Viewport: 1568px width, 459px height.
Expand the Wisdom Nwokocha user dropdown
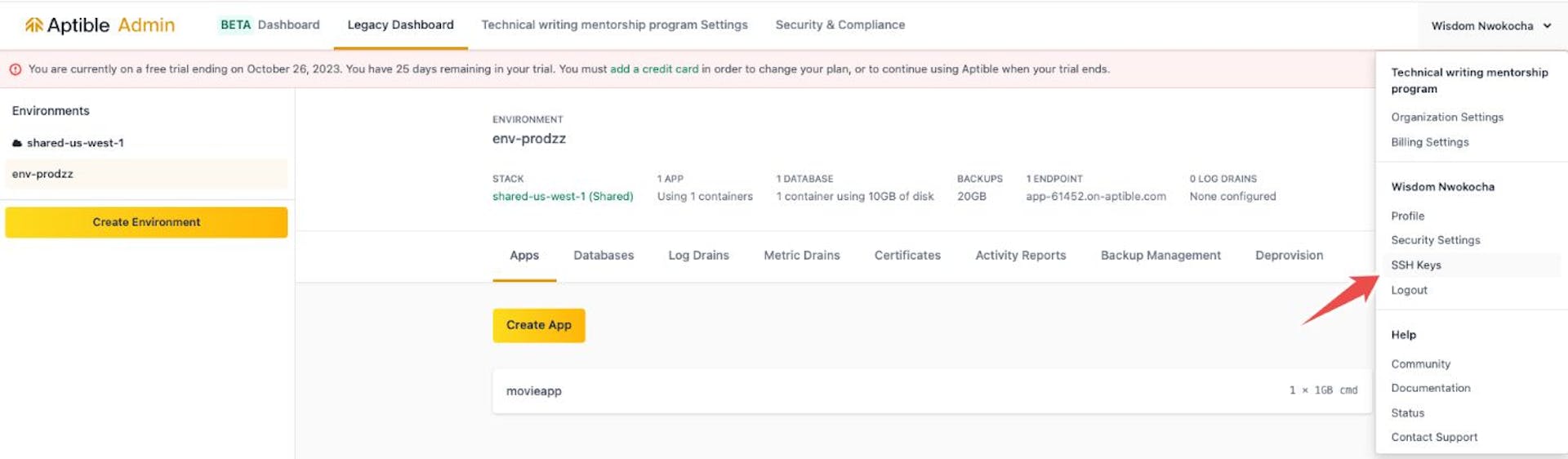(1490, 26)
